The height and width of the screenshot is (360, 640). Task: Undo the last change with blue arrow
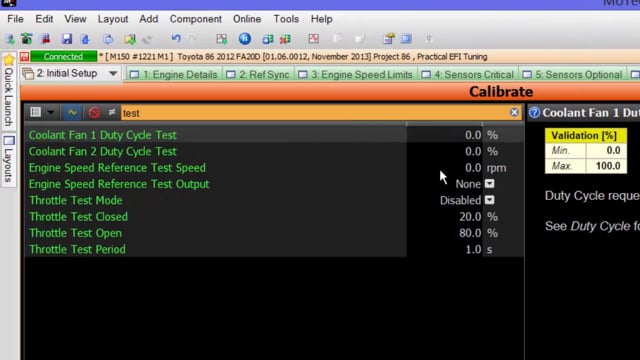point(176,39)
